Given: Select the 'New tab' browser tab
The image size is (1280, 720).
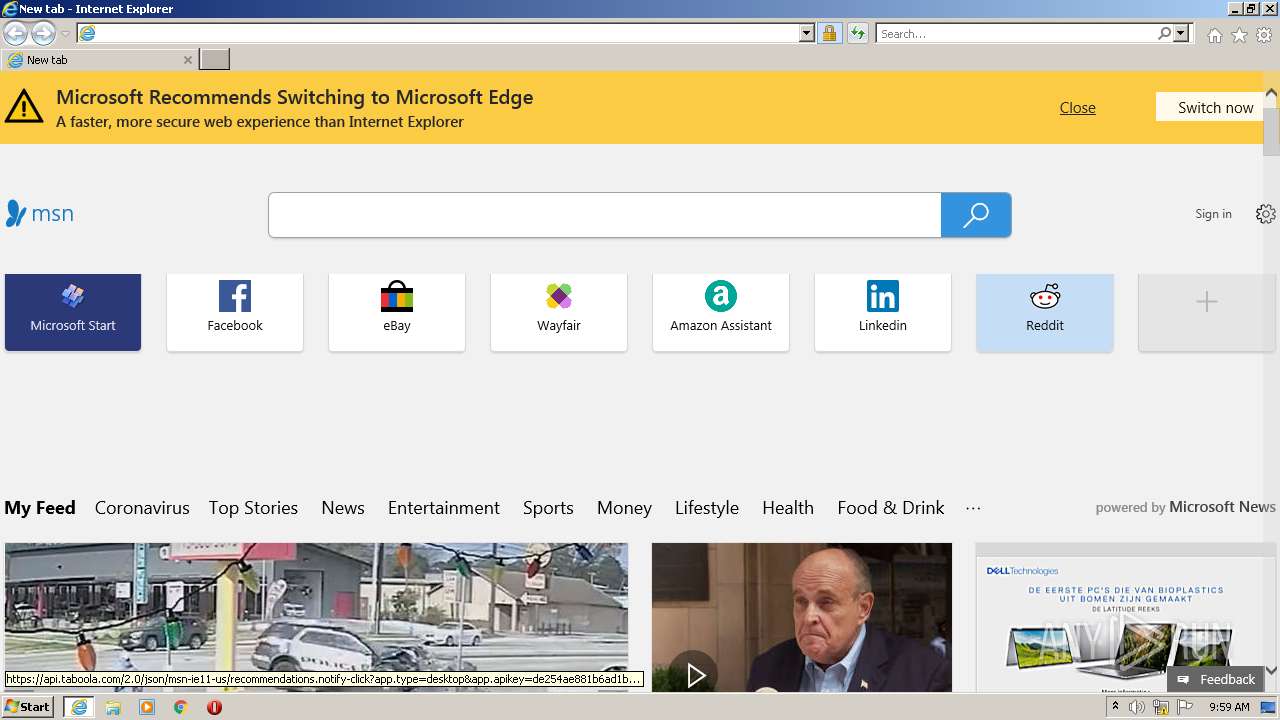Looking at the screenshot, I should [99, 60].
